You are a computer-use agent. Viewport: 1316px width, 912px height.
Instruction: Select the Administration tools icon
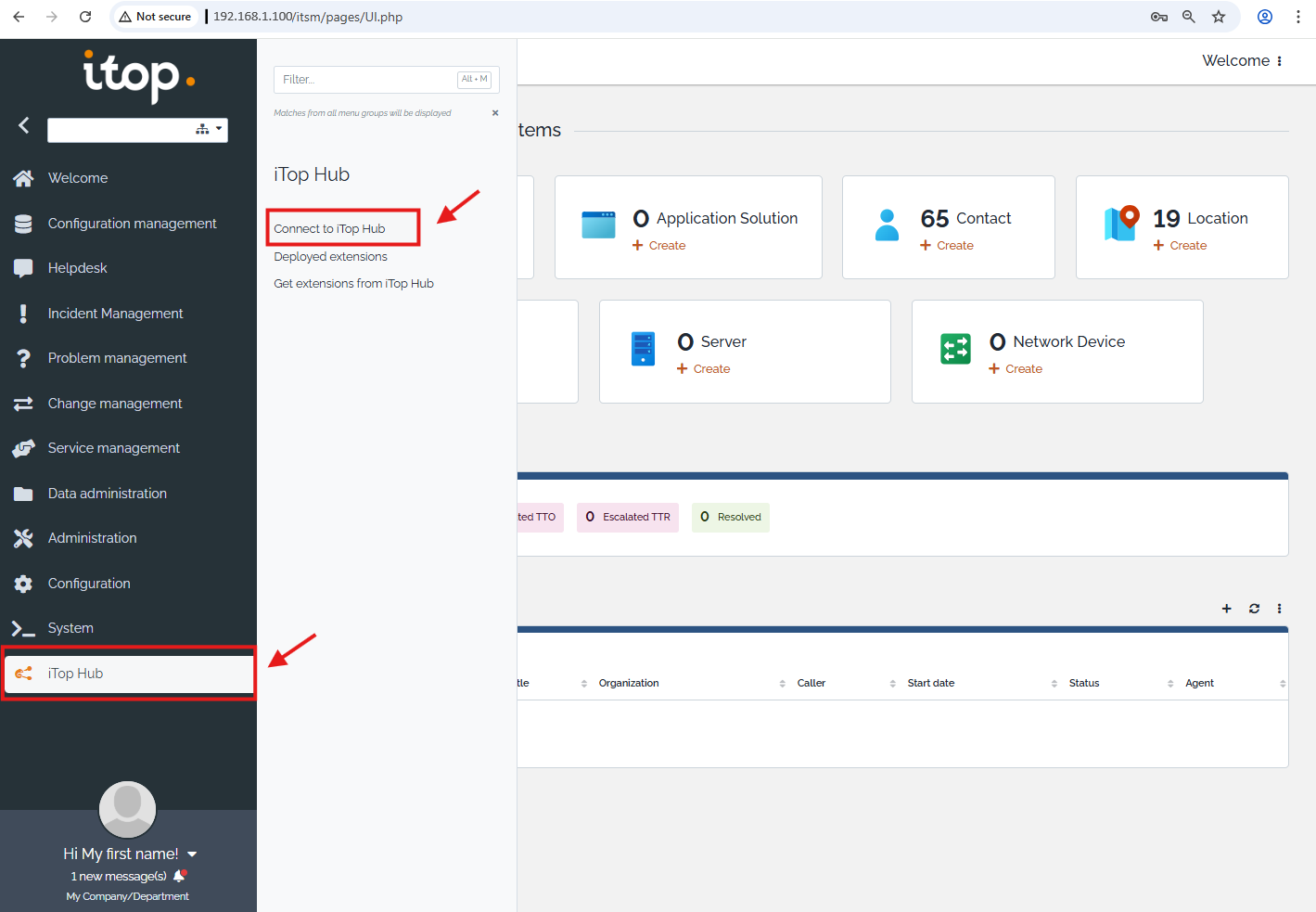click(x=23, y=538)
